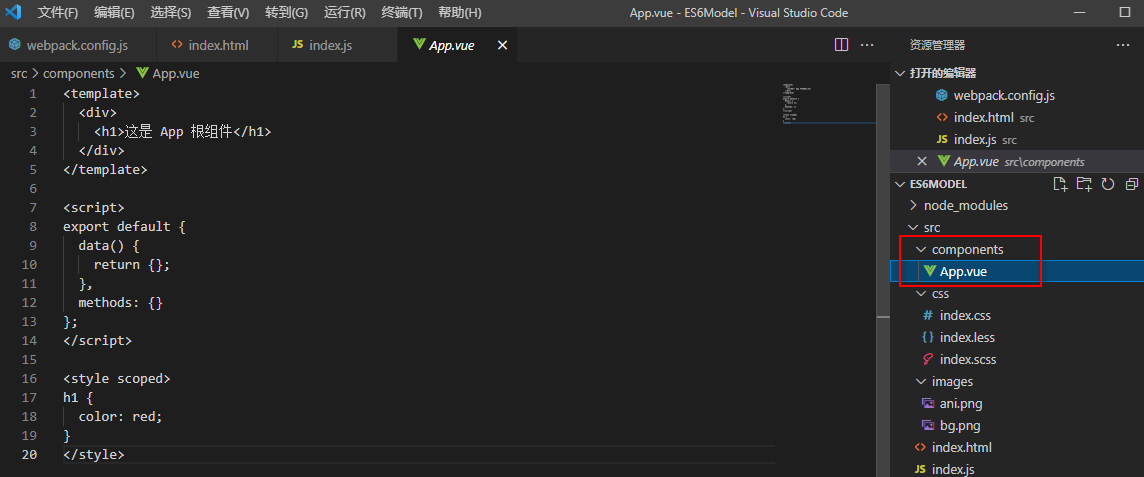The width and height of the screenshot is (1144, 477).
Task: Close App.vue from open editors list
Action: pyautogui.click(x=921, y=161)
